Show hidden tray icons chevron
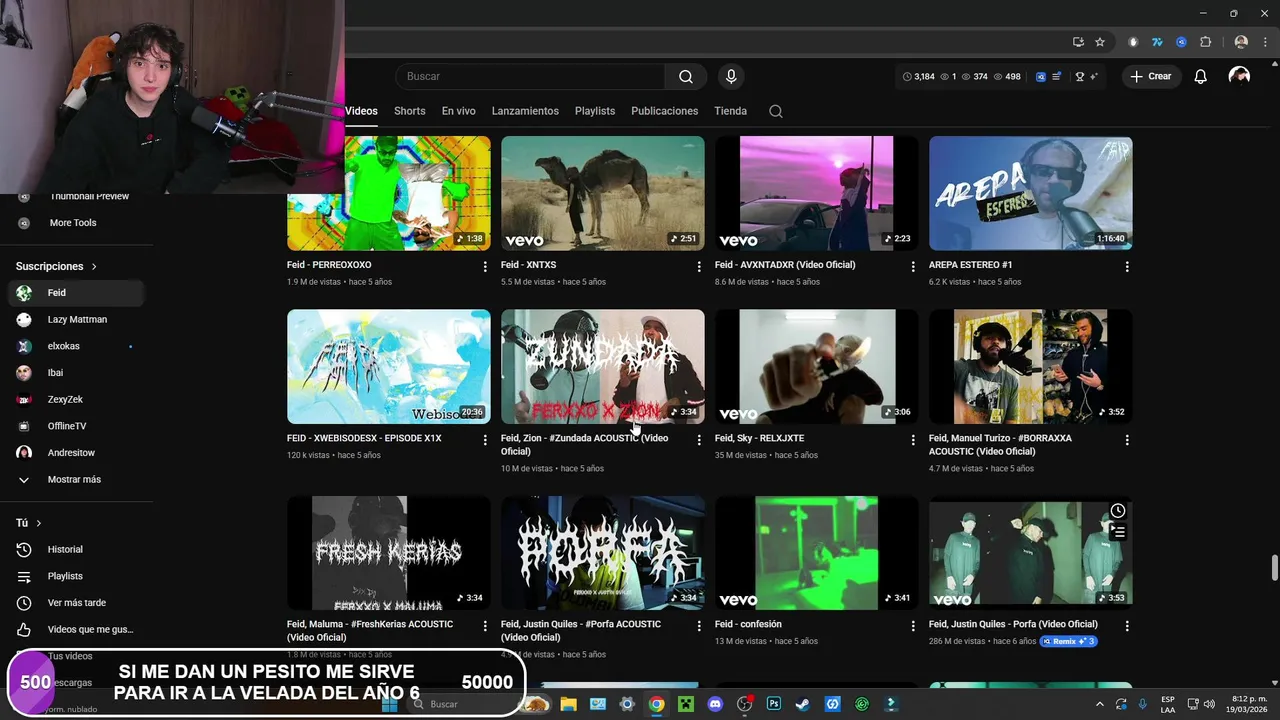 click(x=1100, y=704)
